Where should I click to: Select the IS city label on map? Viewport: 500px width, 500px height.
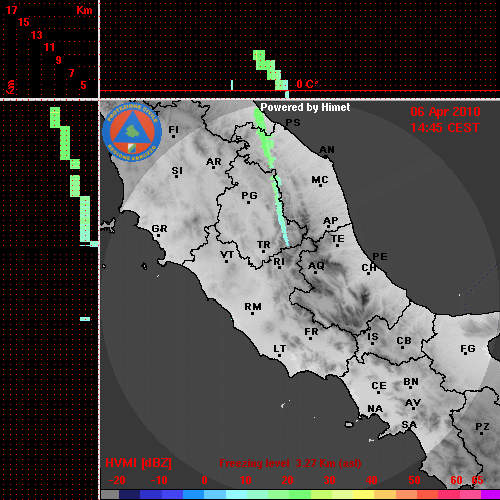tap(373, 337)
